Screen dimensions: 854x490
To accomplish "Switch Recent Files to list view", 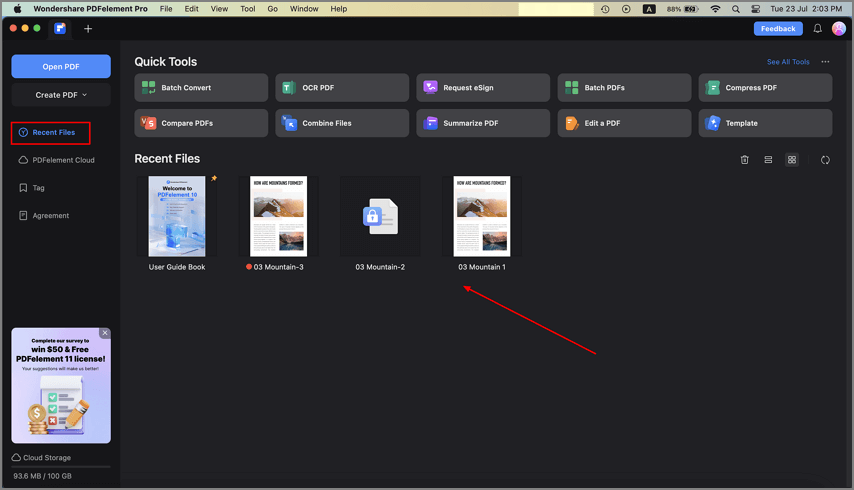I will pyautogui.click(x=768, y=160).
